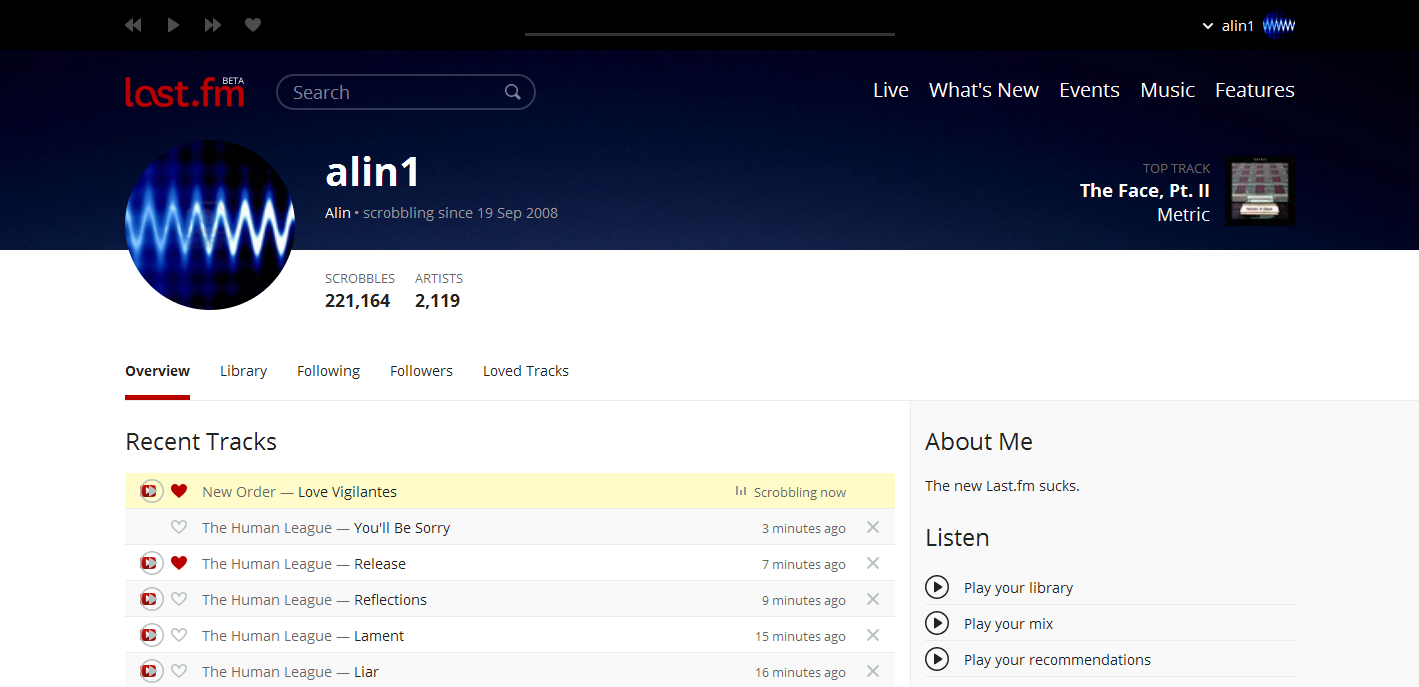Start Play your mix
1419x687 pixels.
tap(1008, 623)
